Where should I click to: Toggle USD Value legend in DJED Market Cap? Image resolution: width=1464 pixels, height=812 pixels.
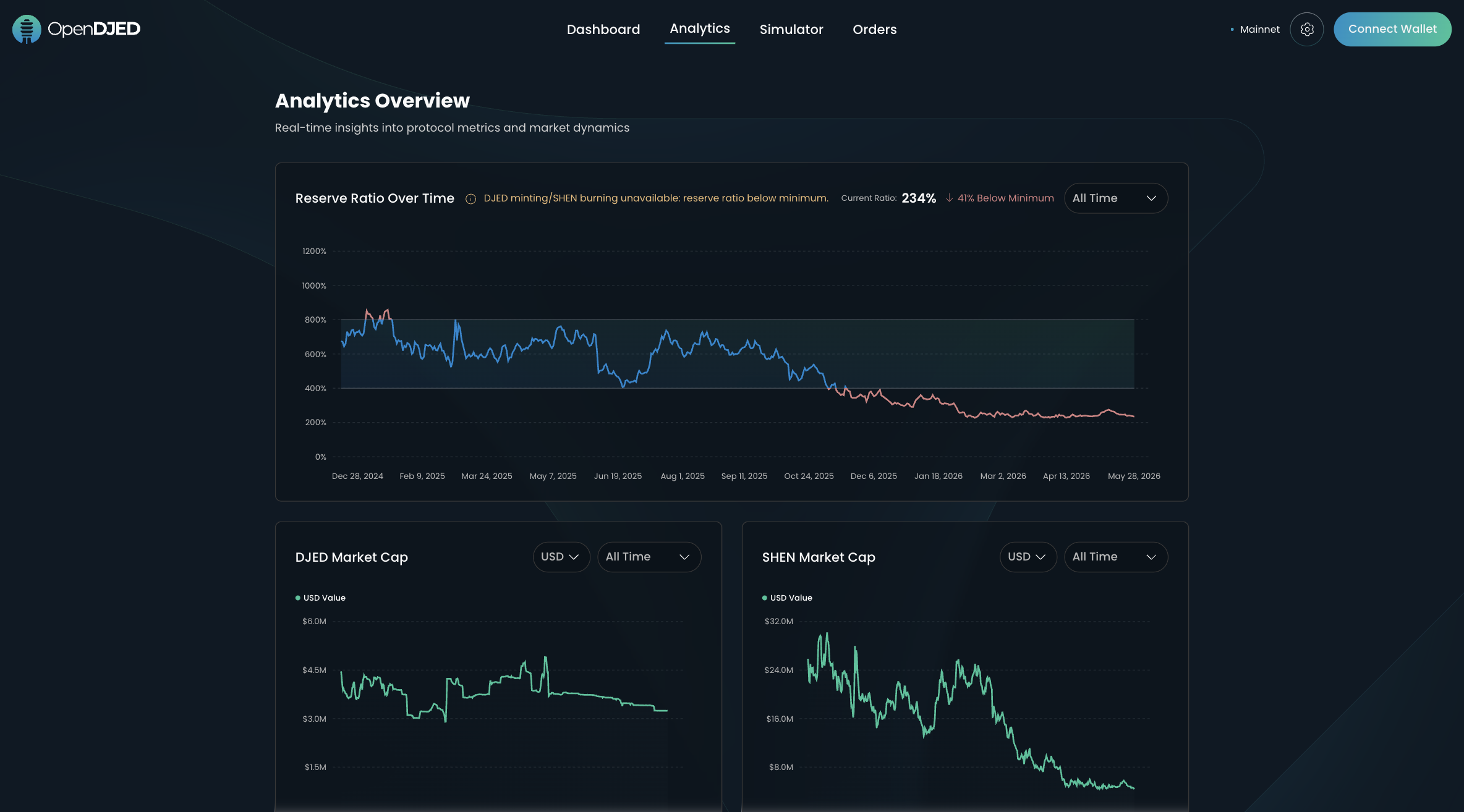[x=320, y=598]
